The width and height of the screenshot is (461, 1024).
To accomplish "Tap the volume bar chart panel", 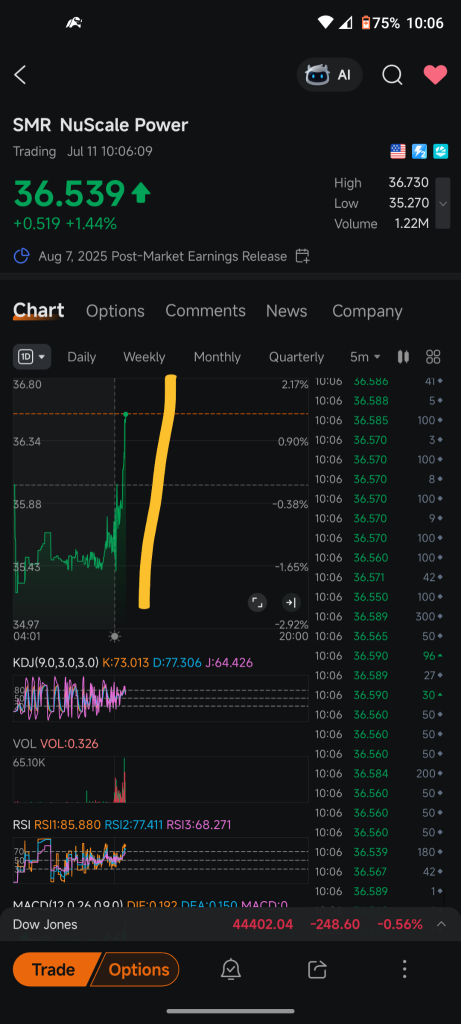I will point(161,780).
